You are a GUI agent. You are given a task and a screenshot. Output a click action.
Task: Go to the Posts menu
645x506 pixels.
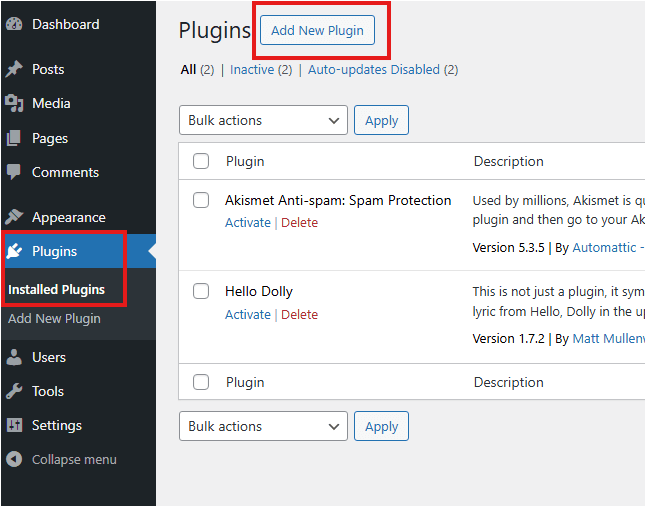(48, 69)
